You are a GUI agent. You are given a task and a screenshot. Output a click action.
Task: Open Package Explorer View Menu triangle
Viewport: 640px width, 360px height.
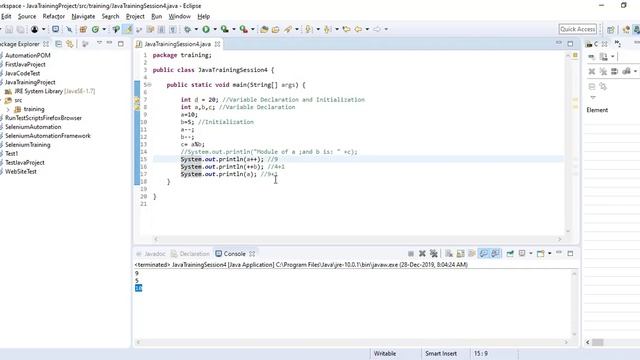point(99,43)
